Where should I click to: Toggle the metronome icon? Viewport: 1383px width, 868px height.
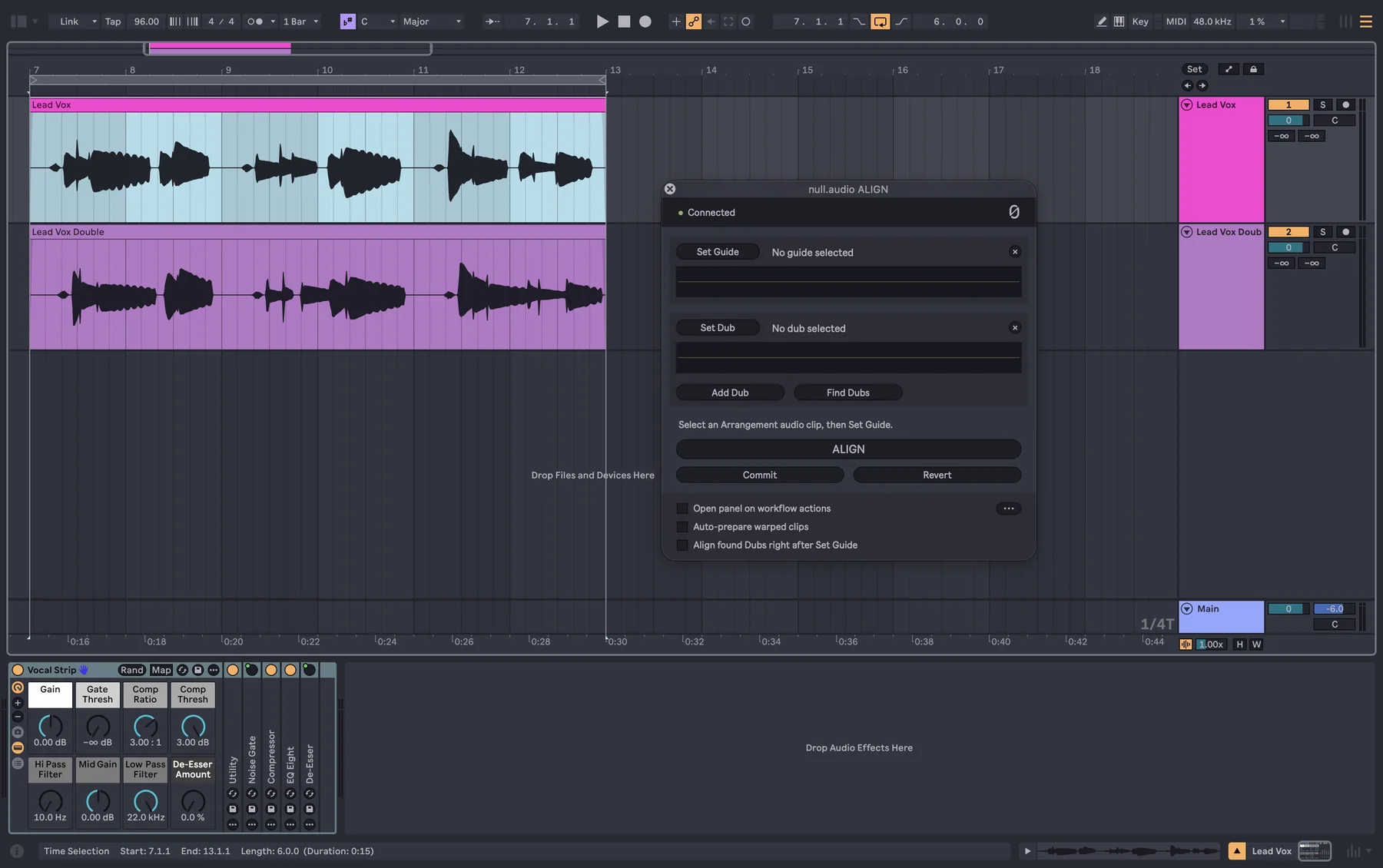pyautogui.click(x=255, y=22)
